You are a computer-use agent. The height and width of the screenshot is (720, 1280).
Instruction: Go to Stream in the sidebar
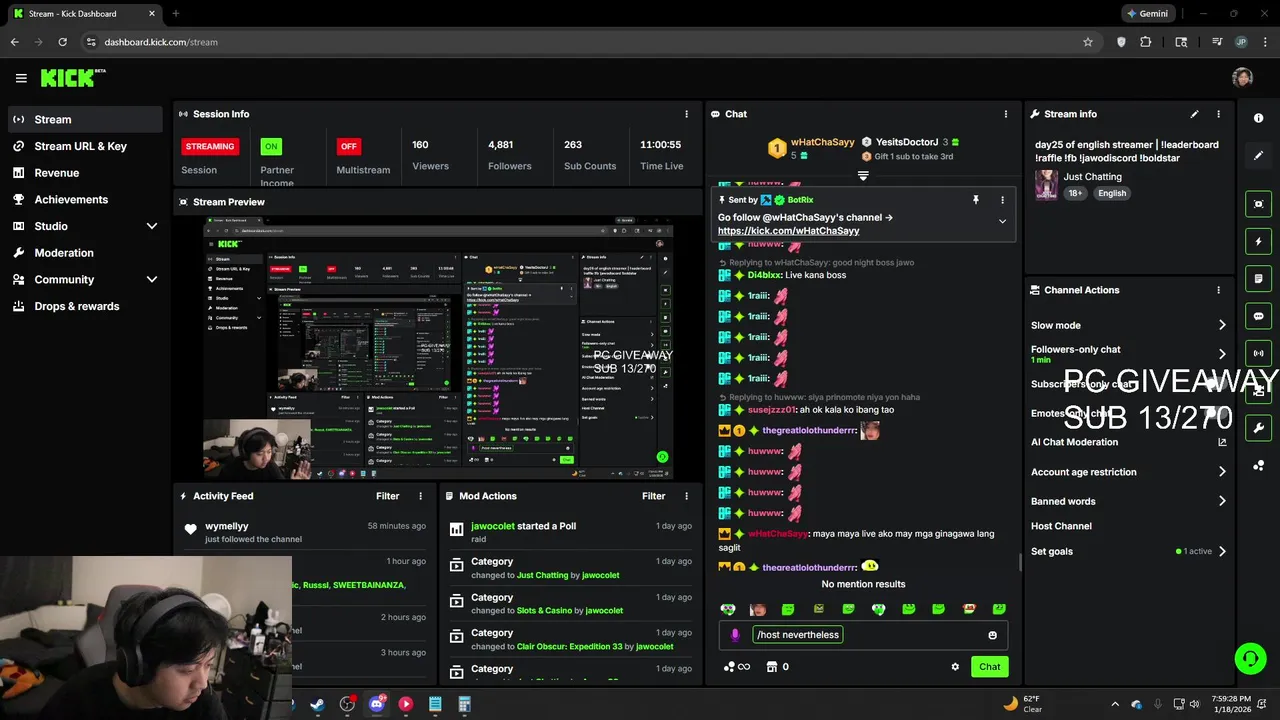coord(85,119)
